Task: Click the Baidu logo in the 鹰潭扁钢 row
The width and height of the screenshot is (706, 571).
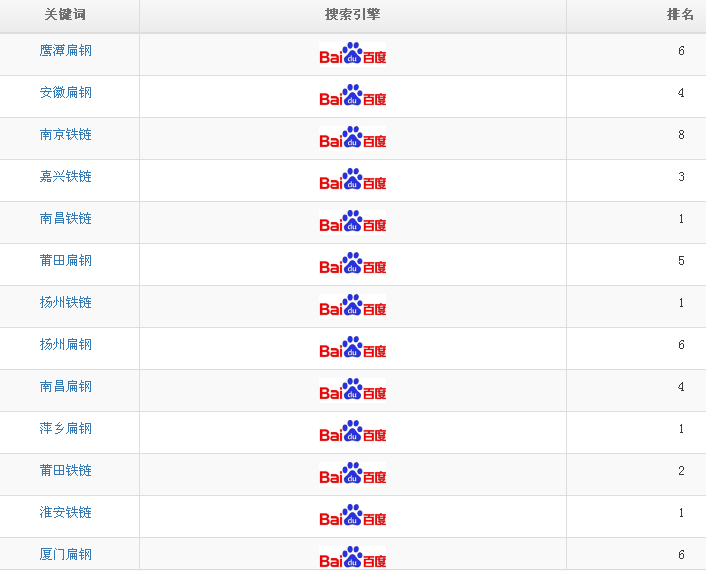Action: point(353,54)
